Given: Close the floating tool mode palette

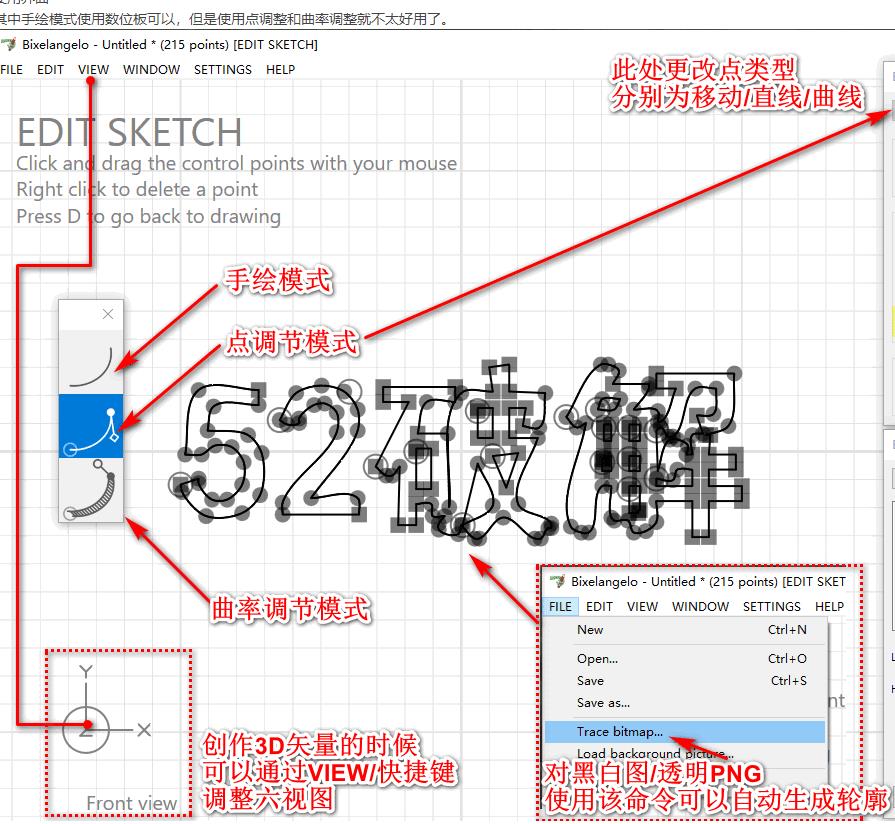Looking at the screenshot, I should (106, 314).
